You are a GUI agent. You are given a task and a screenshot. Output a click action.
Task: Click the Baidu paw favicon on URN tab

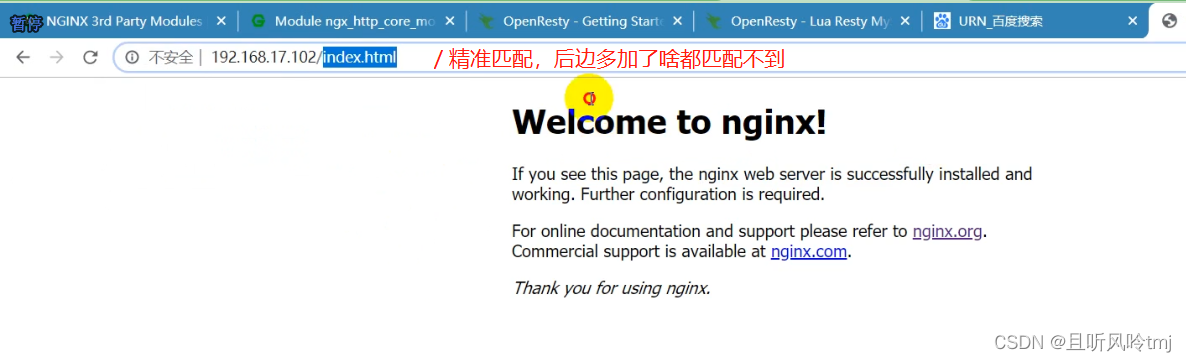coord(942,21)
